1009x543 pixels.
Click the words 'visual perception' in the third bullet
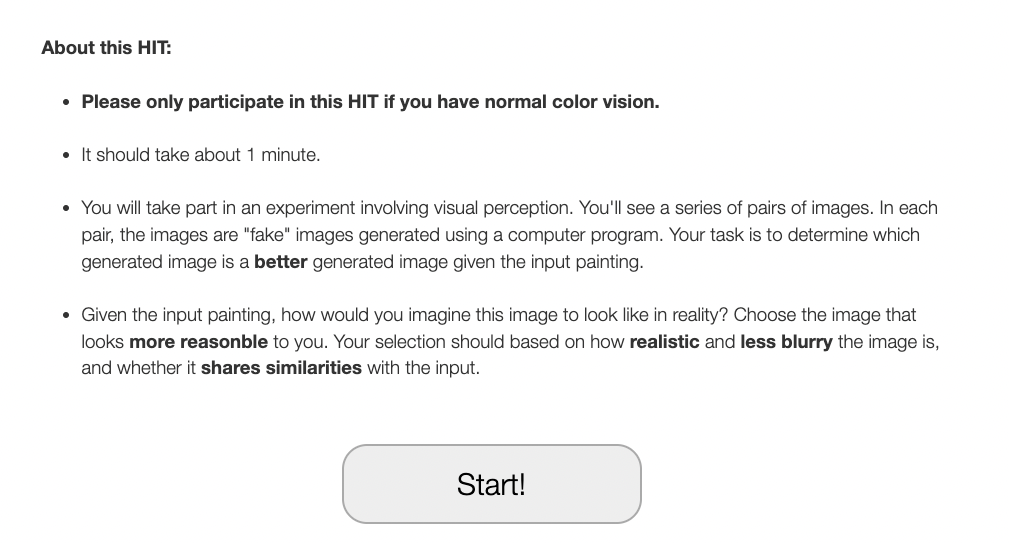coord(503,208)
